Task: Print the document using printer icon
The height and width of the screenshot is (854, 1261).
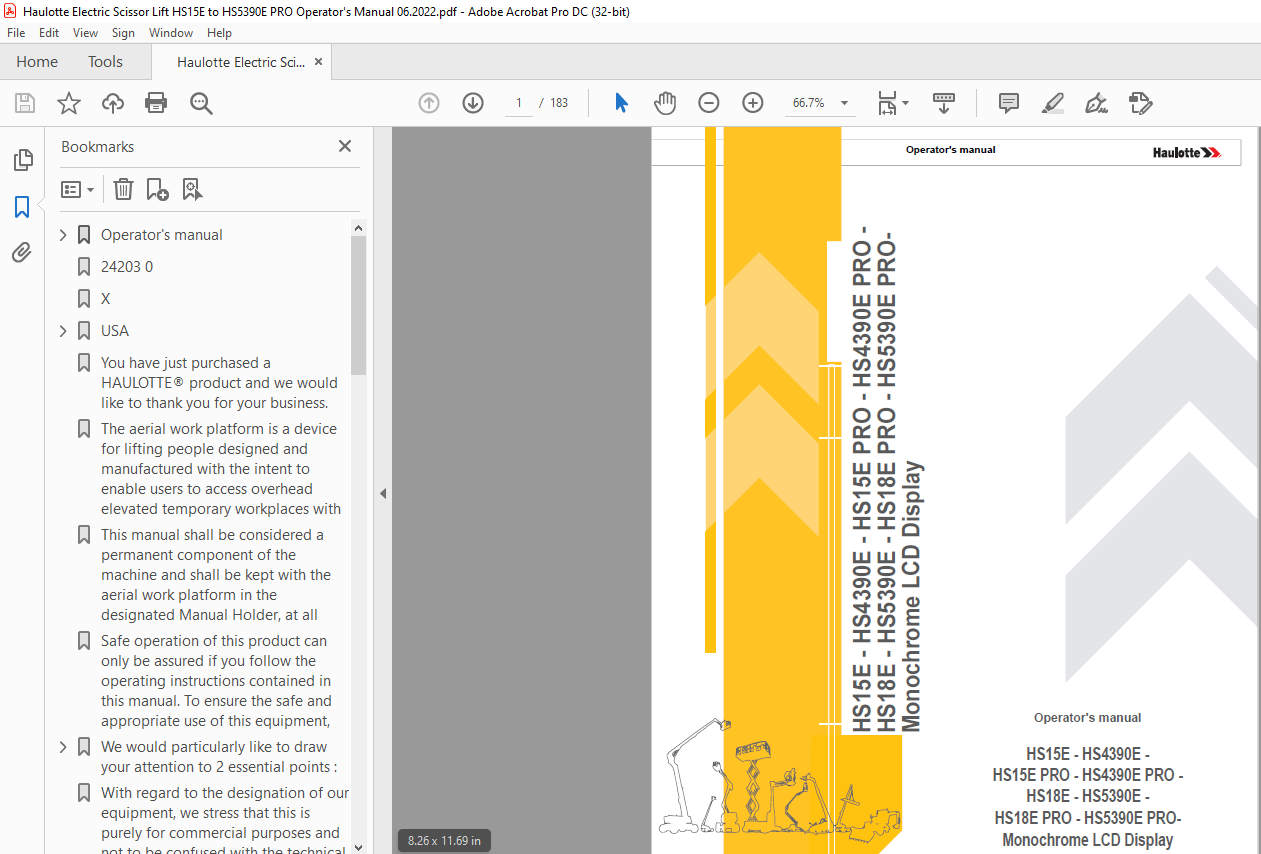Action: pyautogui.click(x=156, y=103)
